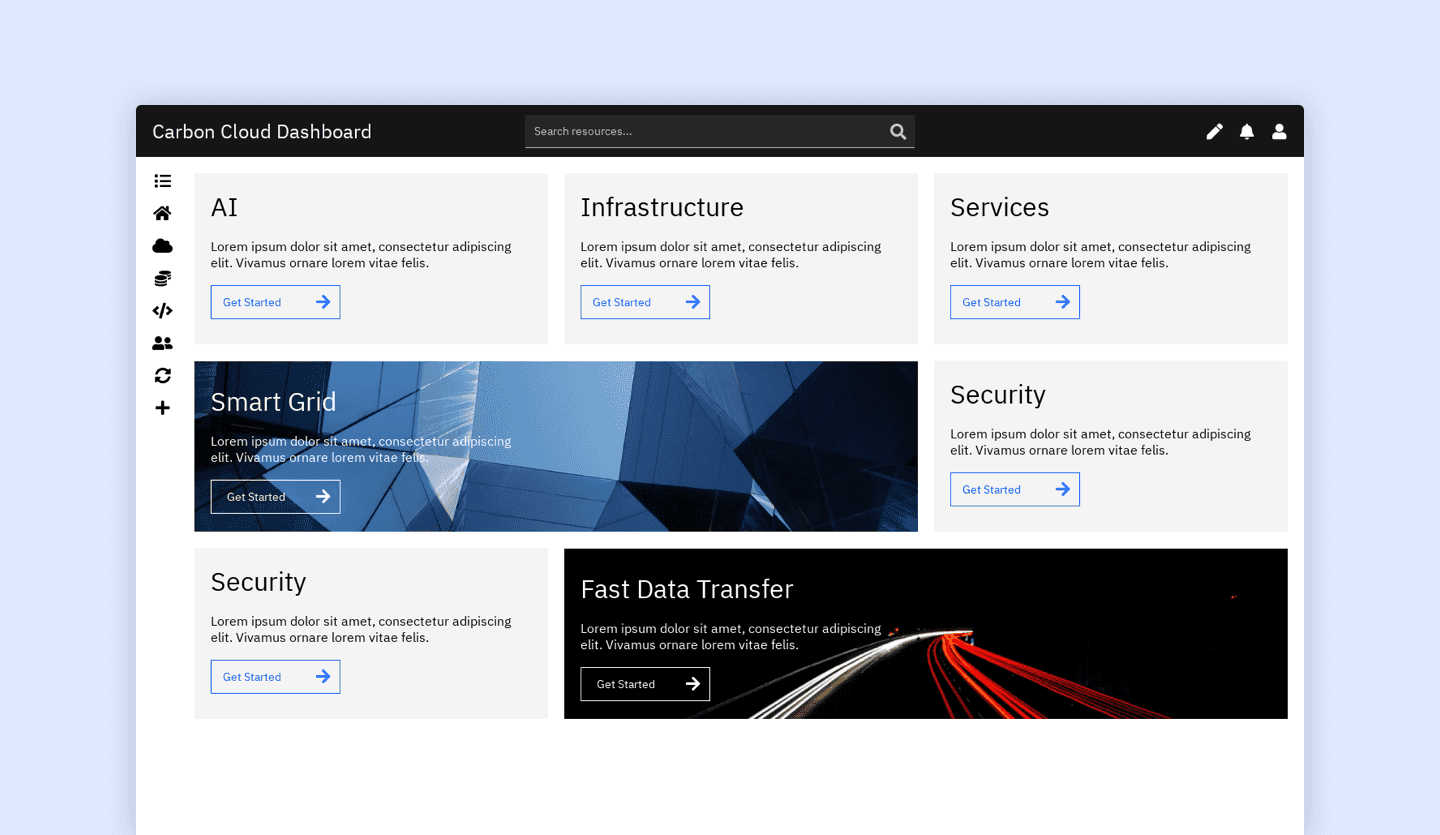Click the "Smart Grid" heading
The height and width of the screenshot is (835, 1440).
(x=274, y=402)
